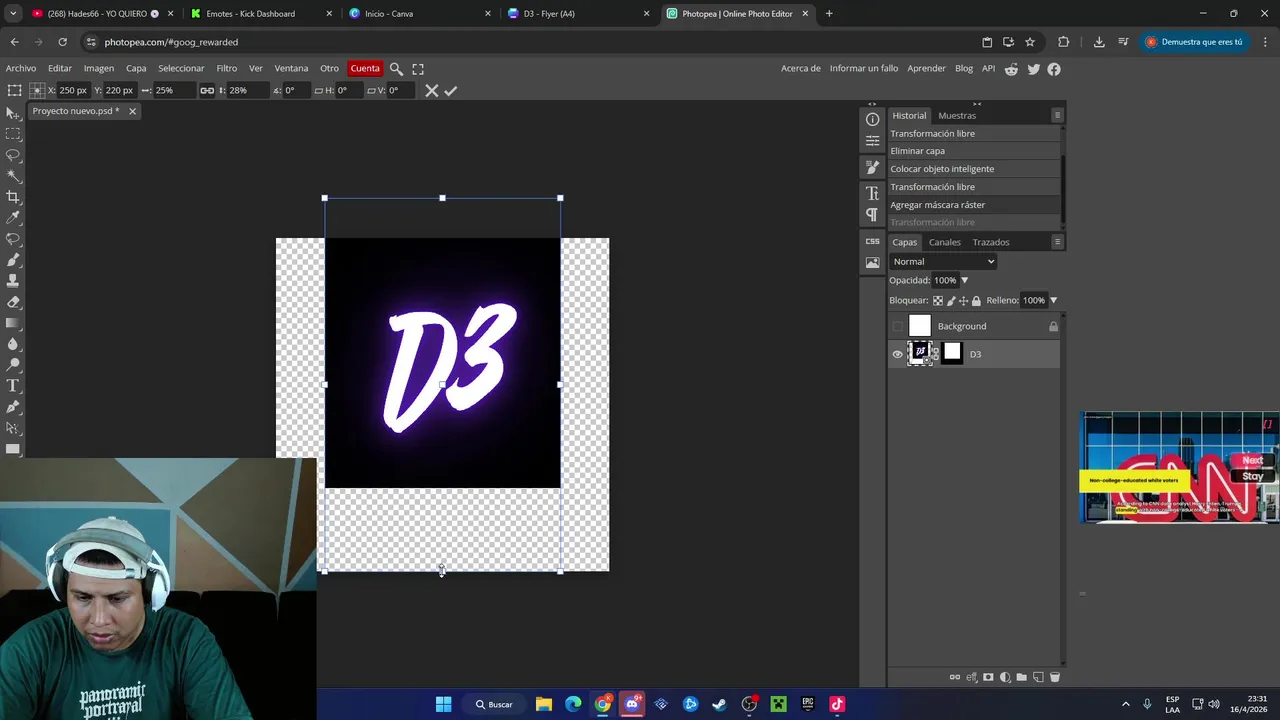Screen dimensions: 1280x720
Task: Open the Archivo menu
Action: 21,69
